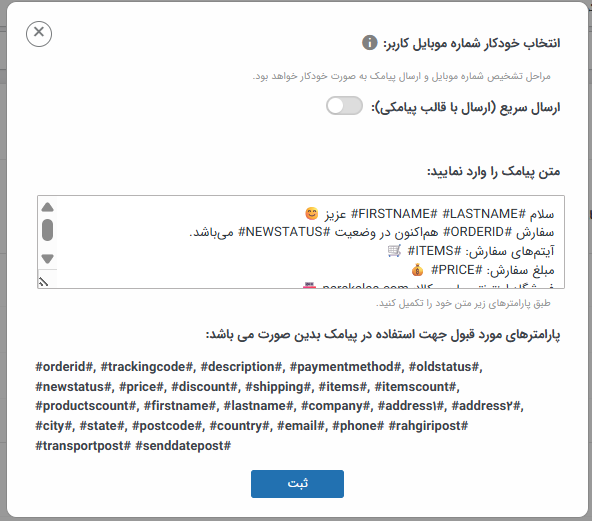Image resolution: width=592 pixels, height=521 pixels.
Task: Click the smiley emoji in the message
Action: (x=312, y=213)
